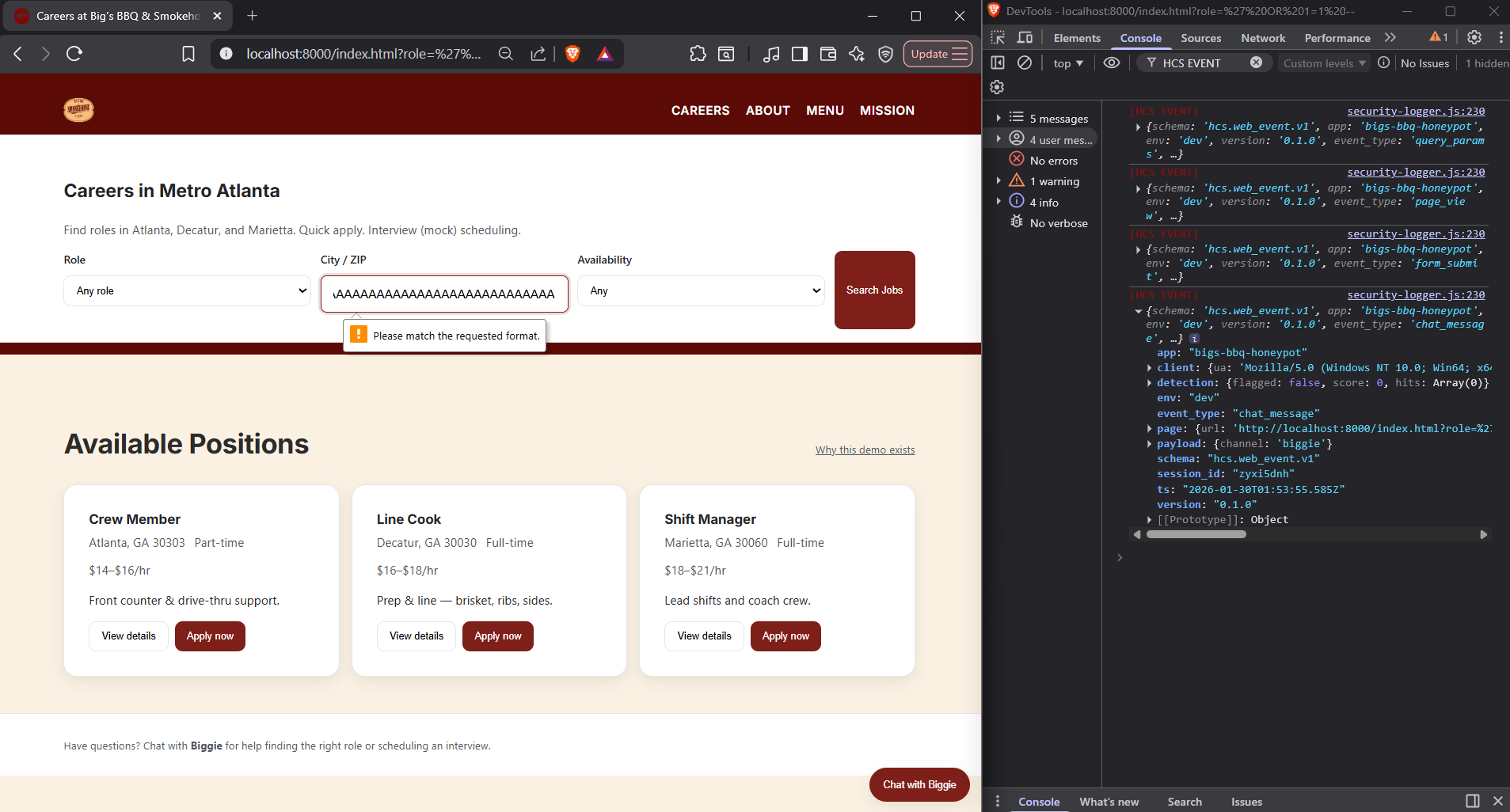Screen dimensions: 1510x812
Task: Open the MISSION nav menu item
Action: pyautogui.click(x=887, y=111)
